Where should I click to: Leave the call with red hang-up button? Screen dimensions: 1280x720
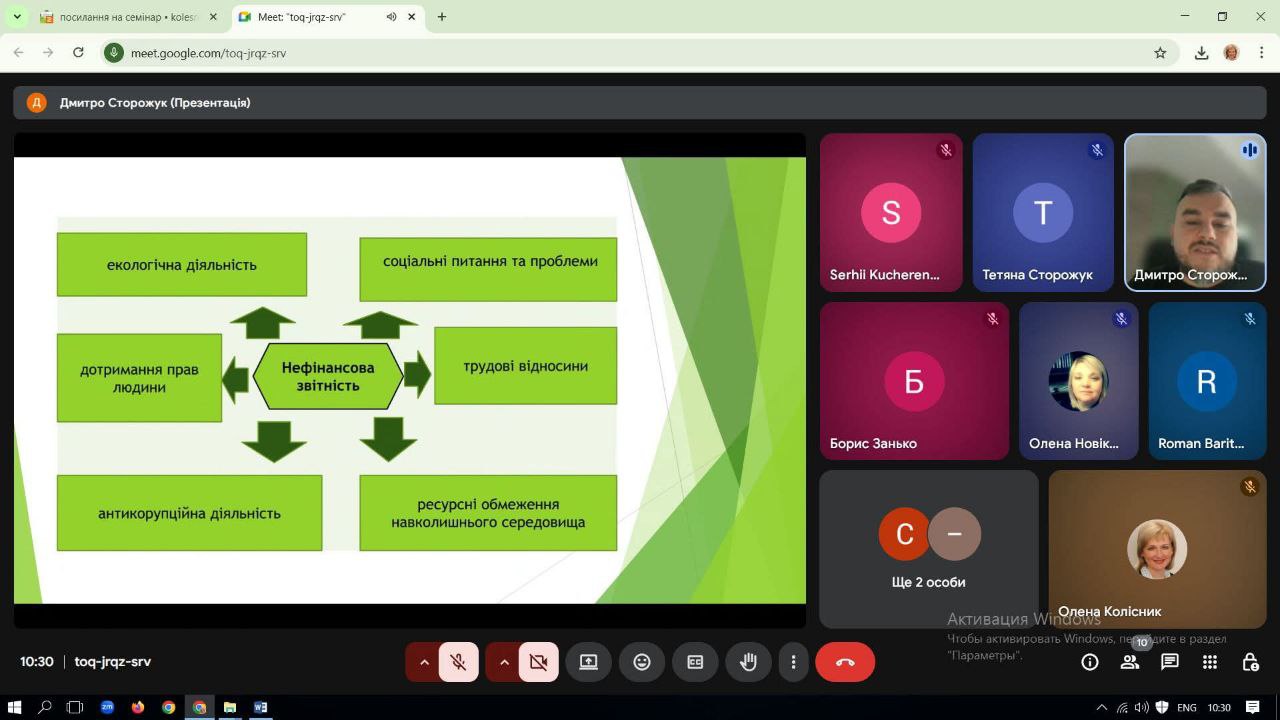coord(845,662)
